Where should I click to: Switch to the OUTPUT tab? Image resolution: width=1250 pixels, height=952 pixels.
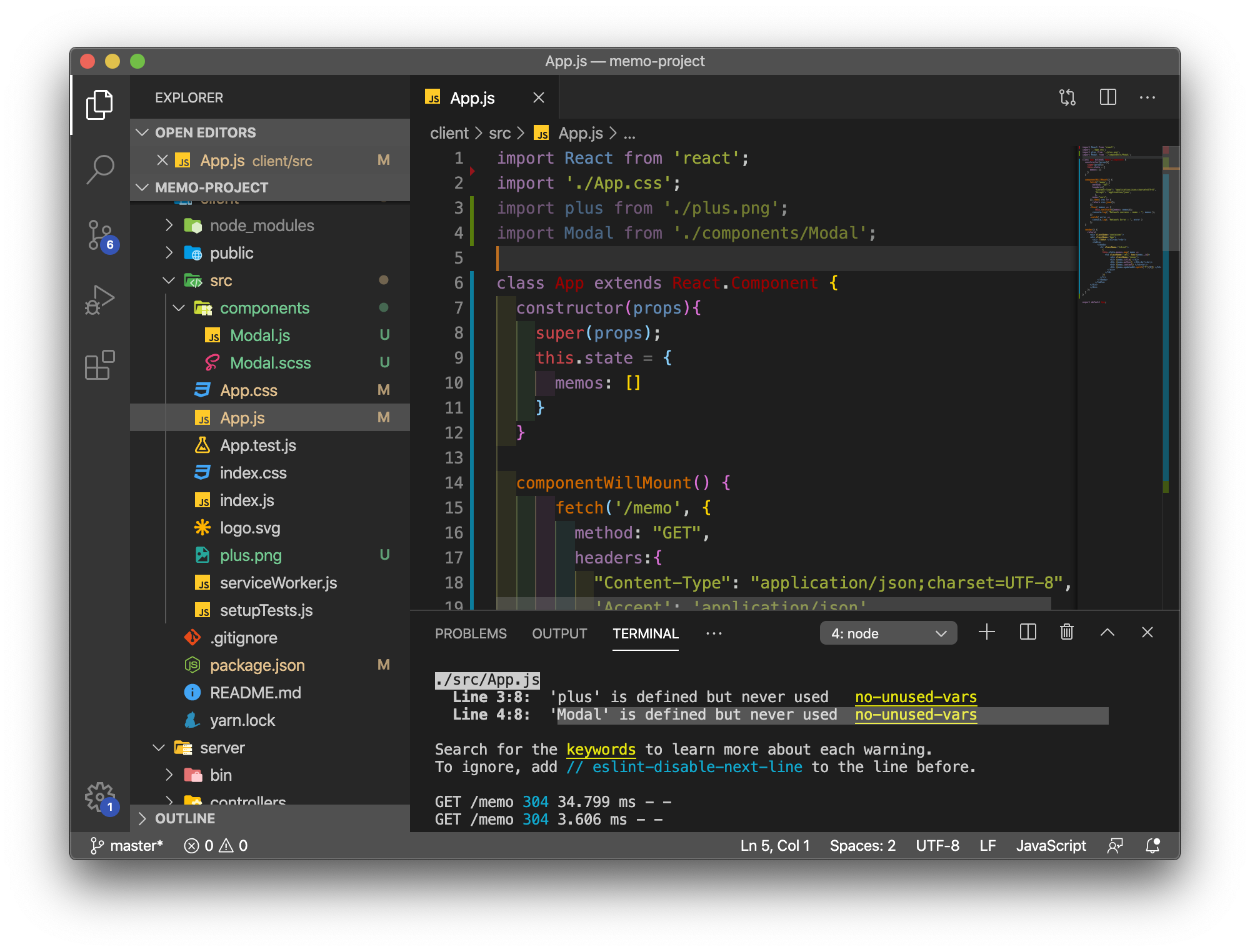pyautogui.click(x=559, y=633)
